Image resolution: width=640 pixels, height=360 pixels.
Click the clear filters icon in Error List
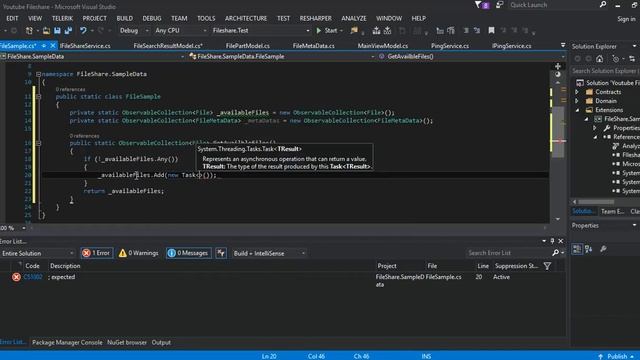(x=221, y=253)
